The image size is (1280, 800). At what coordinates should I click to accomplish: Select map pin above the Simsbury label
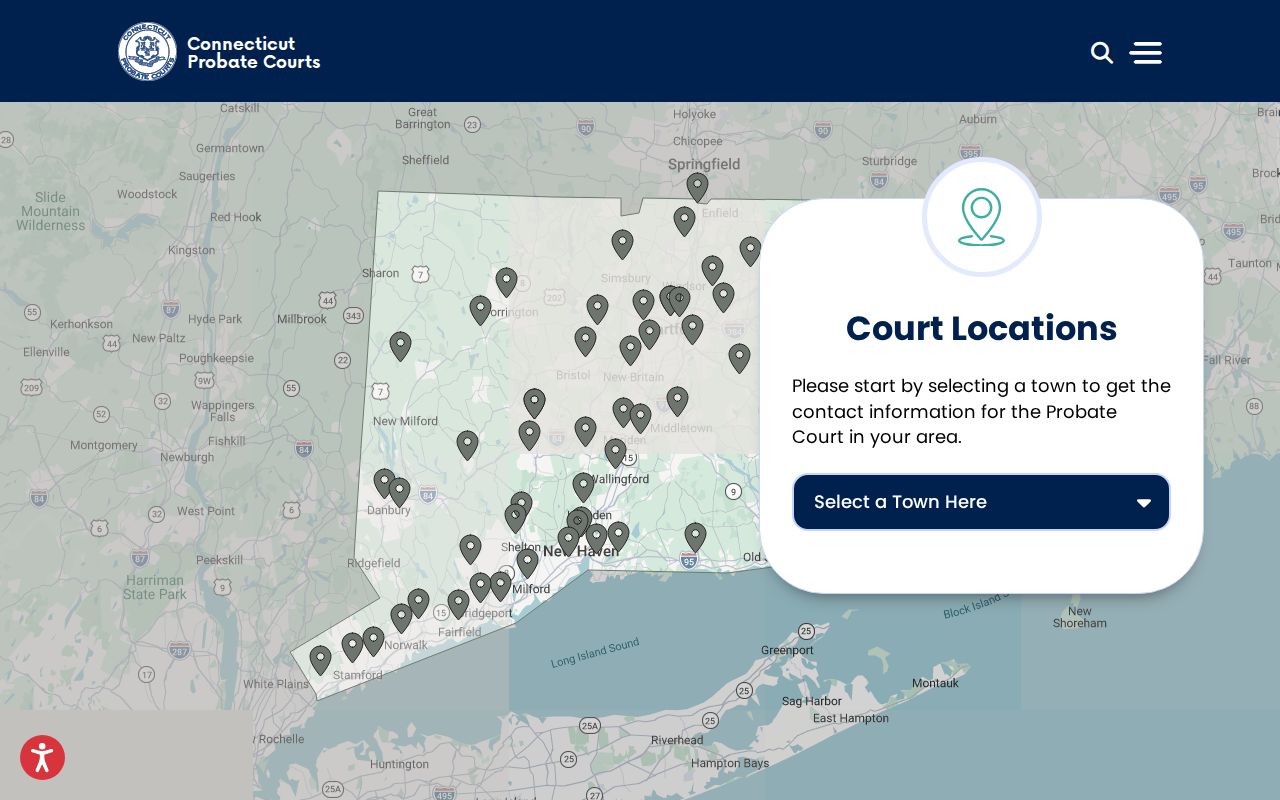622,244
